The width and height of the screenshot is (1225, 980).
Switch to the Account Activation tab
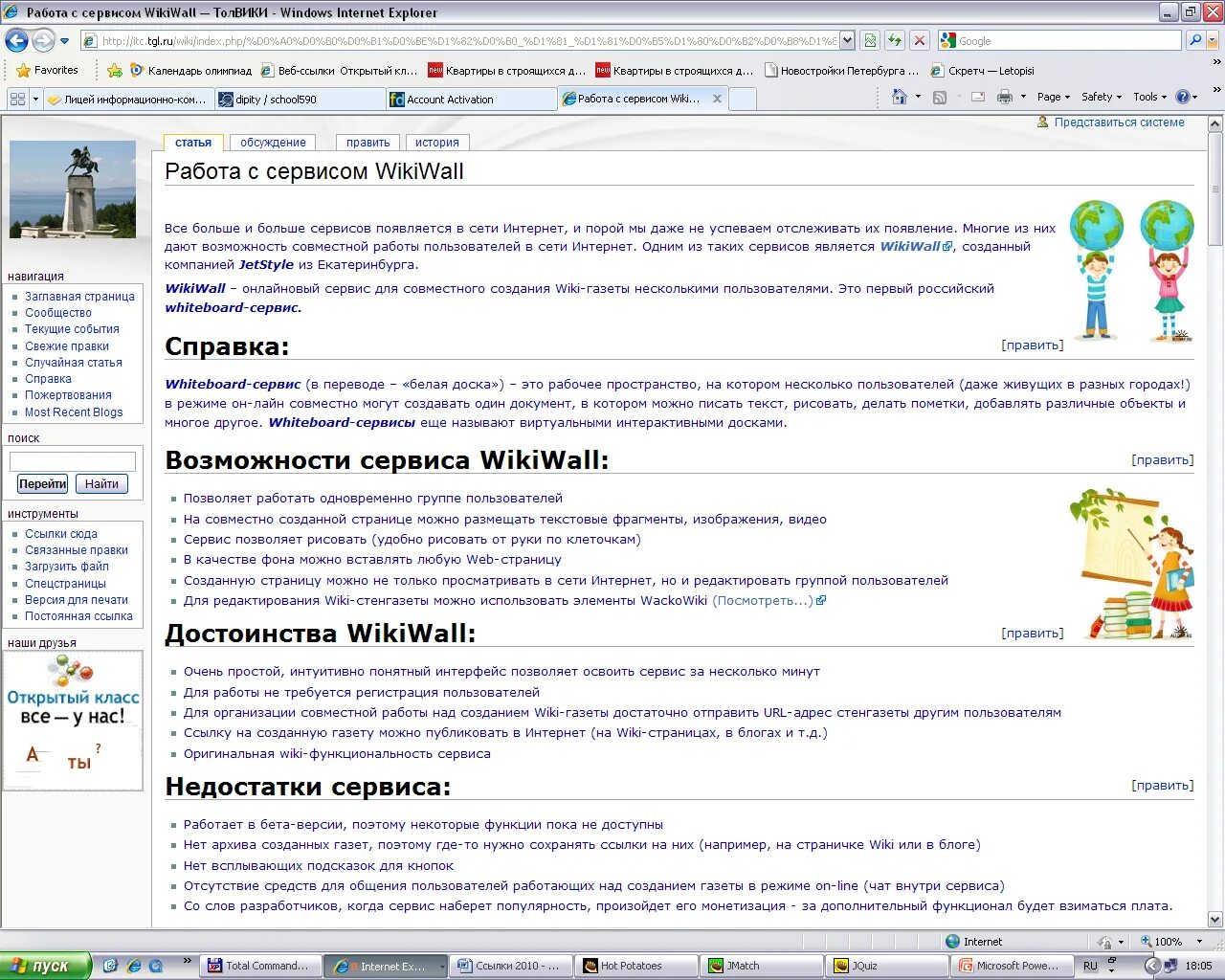tap(471, 99)
